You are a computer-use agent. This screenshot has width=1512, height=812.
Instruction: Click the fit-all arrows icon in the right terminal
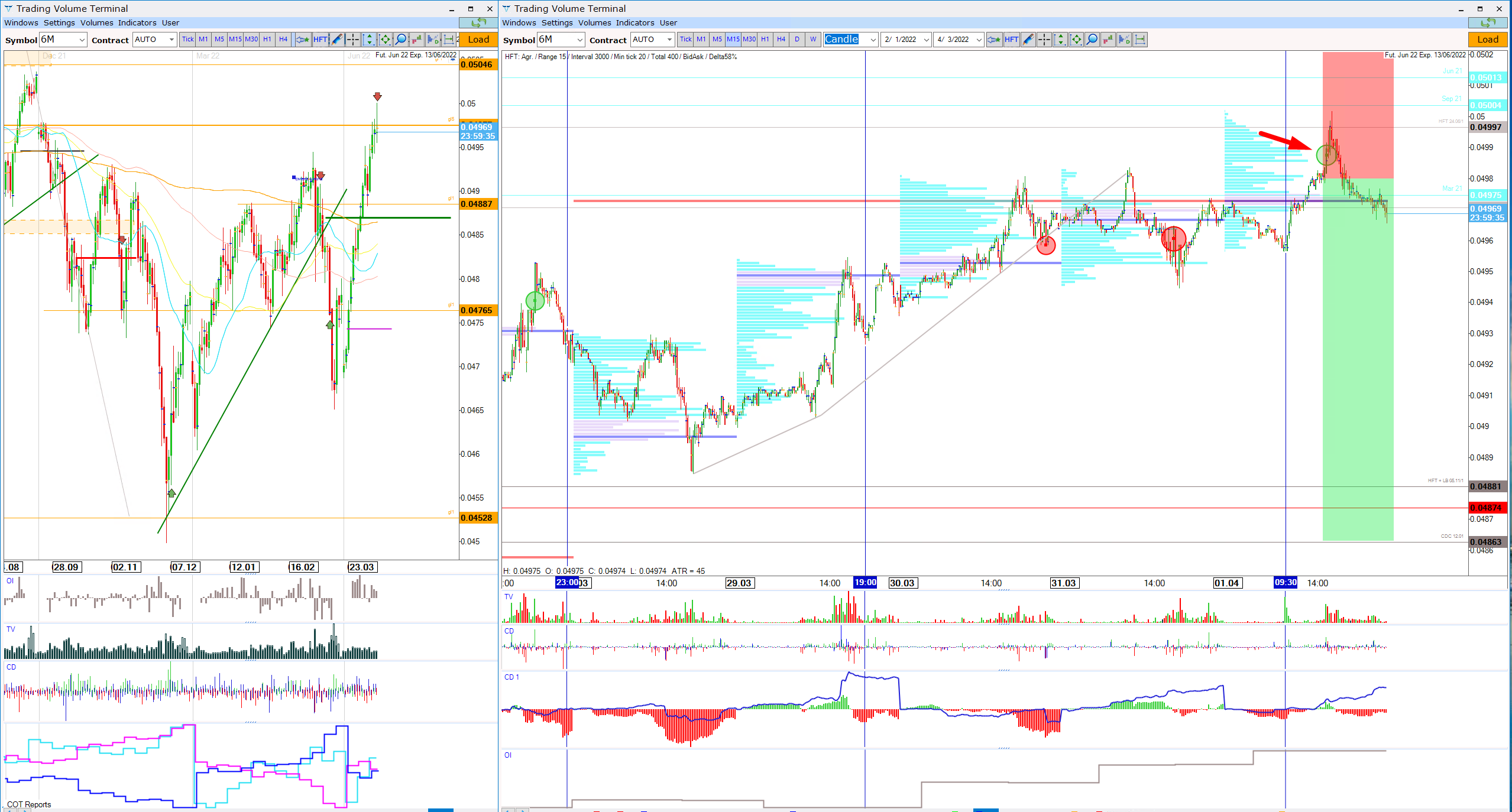(x=1076, y=40)
